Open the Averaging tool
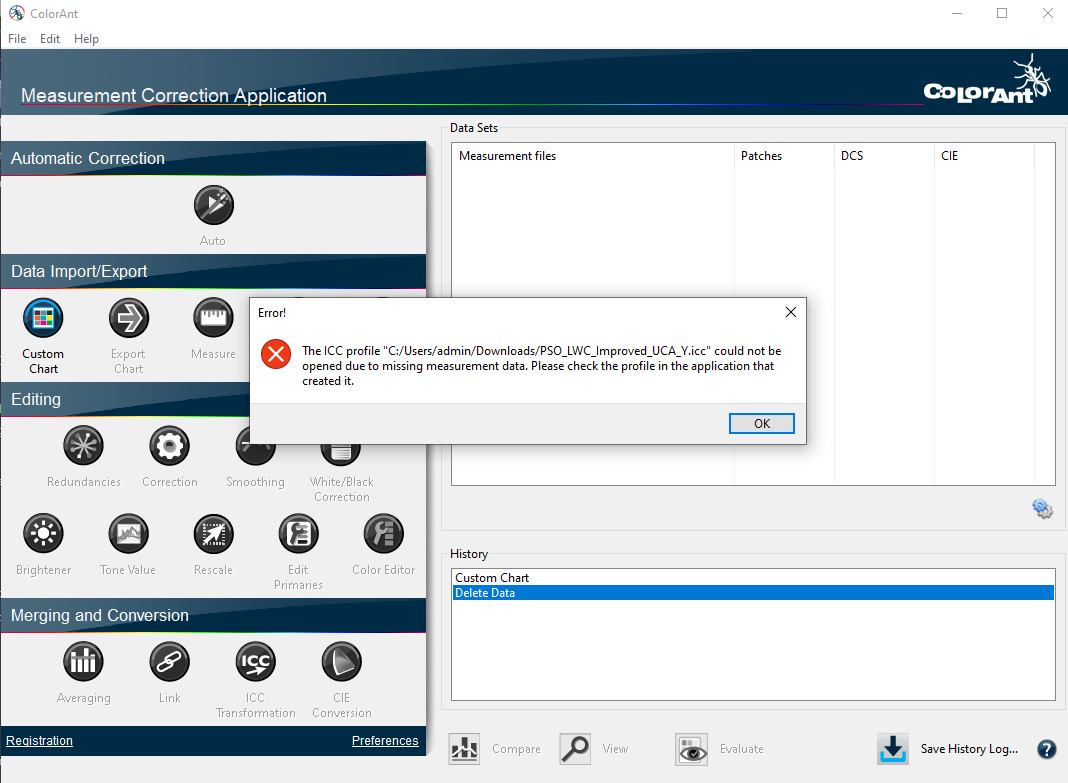 pyautogui.click(x=83, y=661)
